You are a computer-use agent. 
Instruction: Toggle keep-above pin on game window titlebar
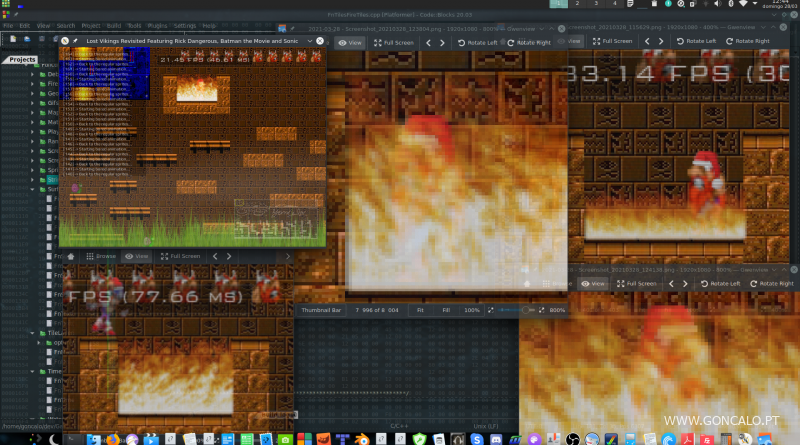tap(75, 41)
